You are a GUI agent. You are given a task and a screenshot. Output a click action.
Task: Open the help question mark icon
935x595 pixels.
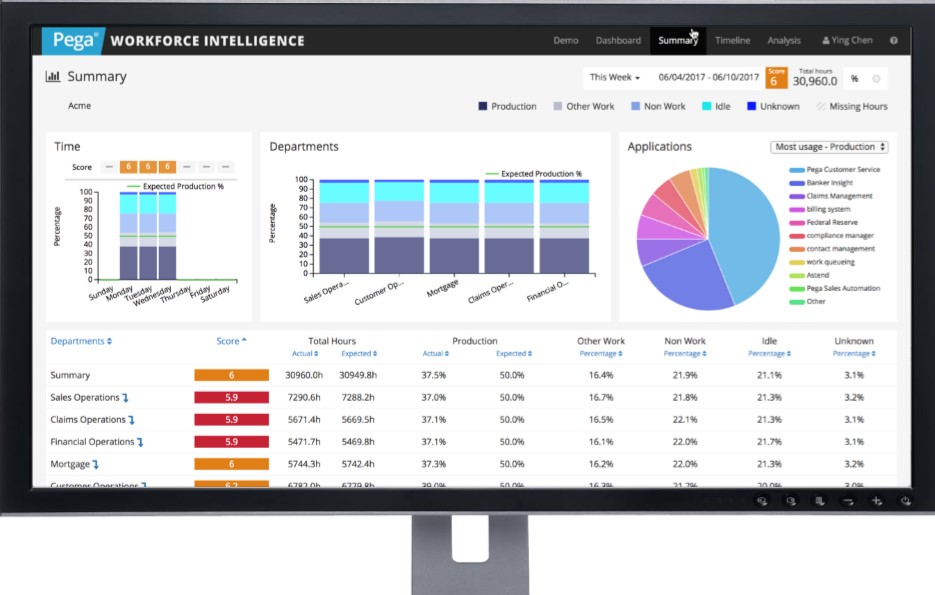pos(893,41)
